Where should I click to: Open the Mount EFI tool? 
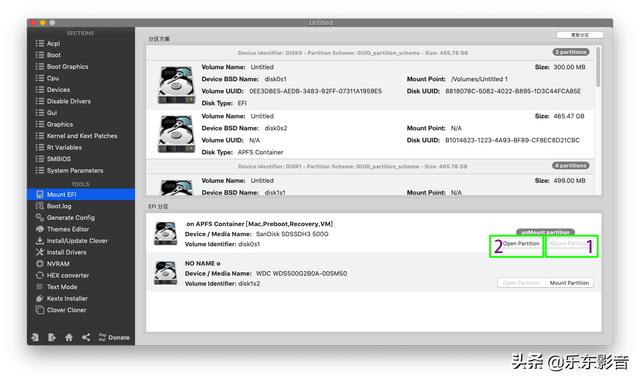tap(81, 194)
